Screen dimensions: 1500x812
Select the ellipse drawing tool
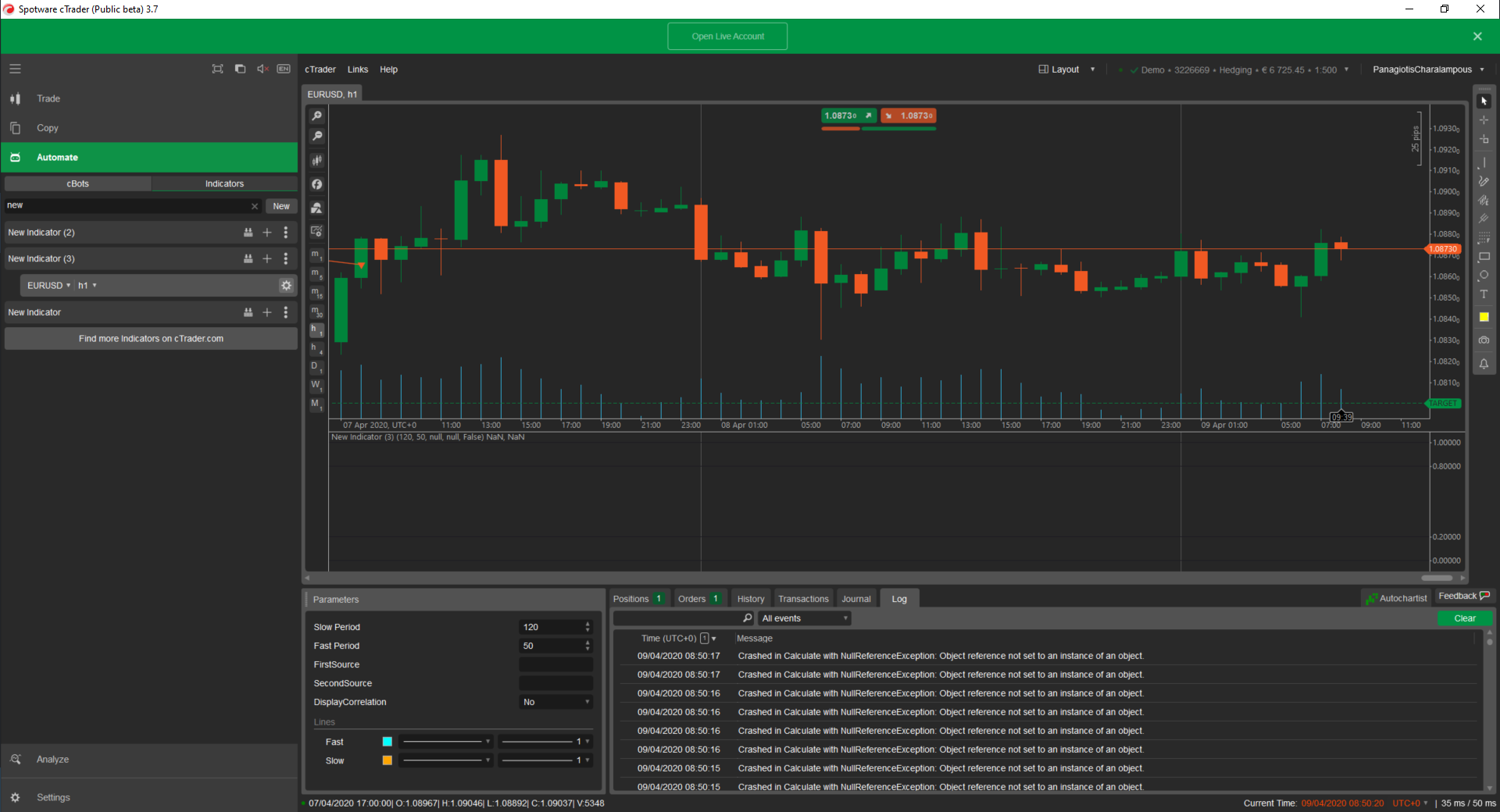[1484, 275]
